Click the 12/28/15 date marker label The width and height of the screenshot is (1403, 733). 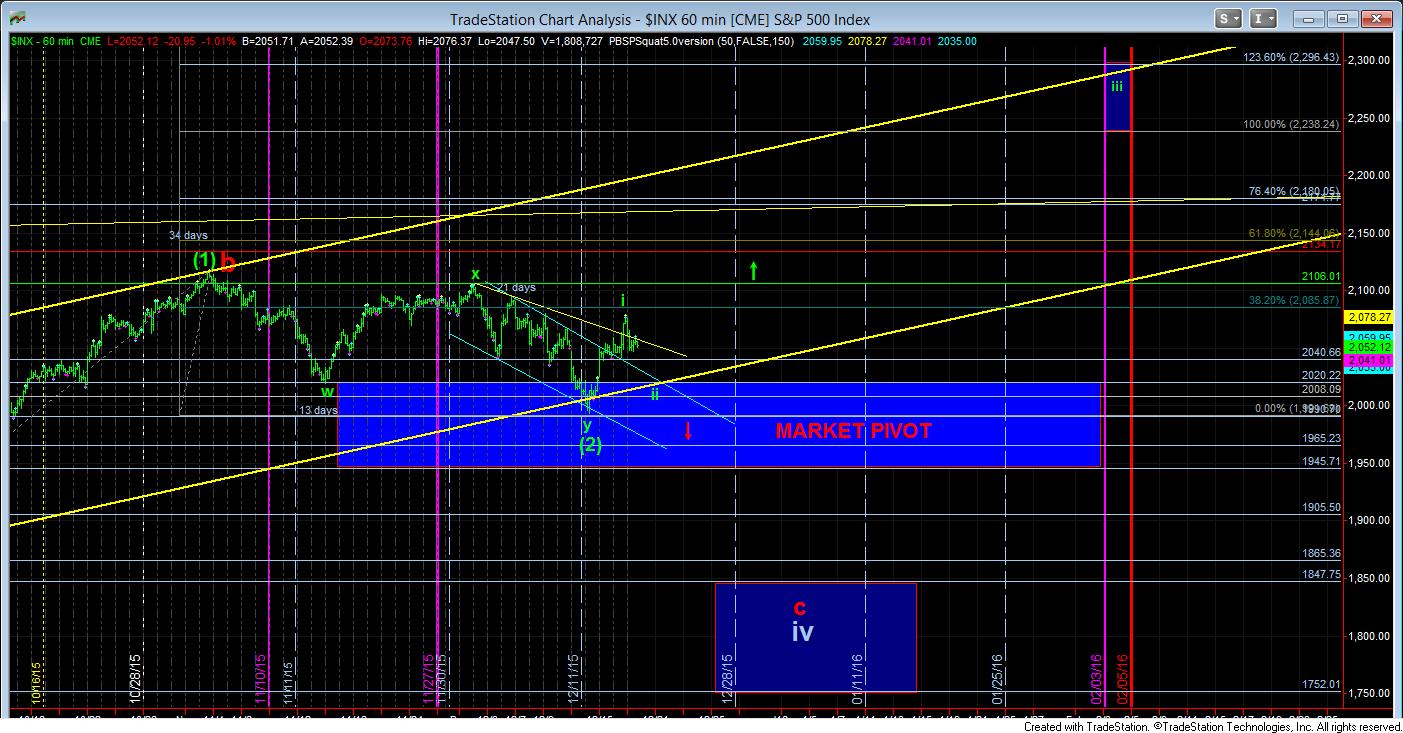(x=729, y=680)
